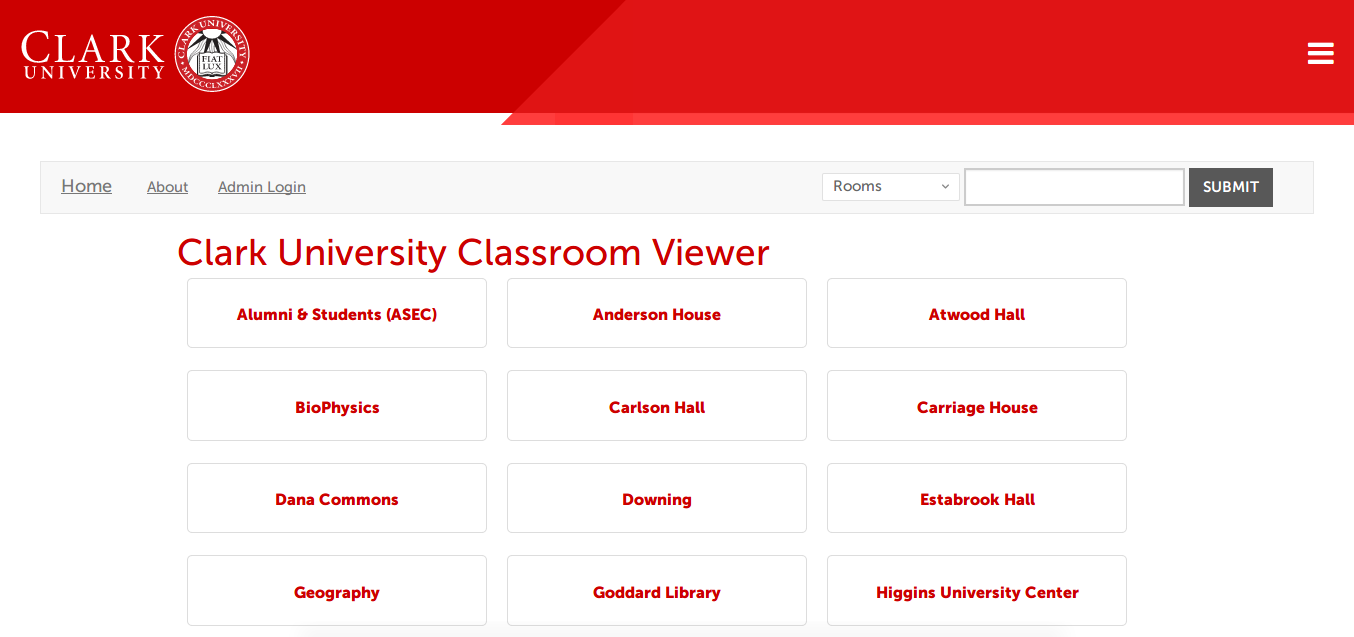Open the Anderson House building card

657,313
